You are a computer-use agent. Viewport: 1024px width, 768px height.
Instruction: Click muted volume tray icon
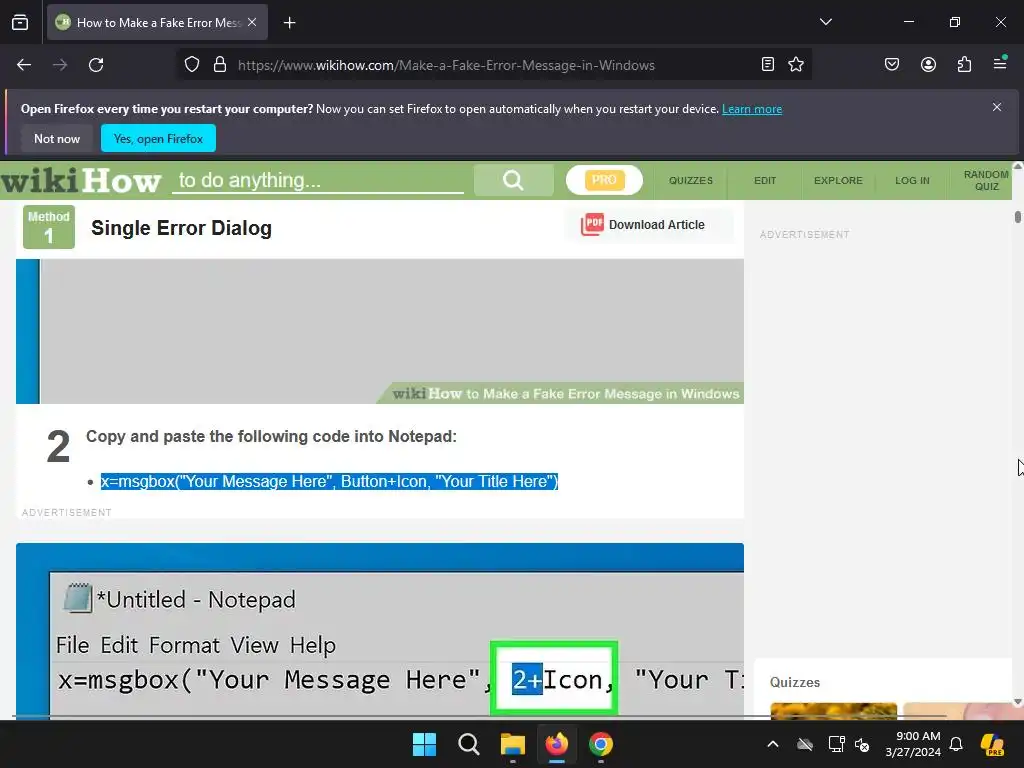tap(863, 744)
